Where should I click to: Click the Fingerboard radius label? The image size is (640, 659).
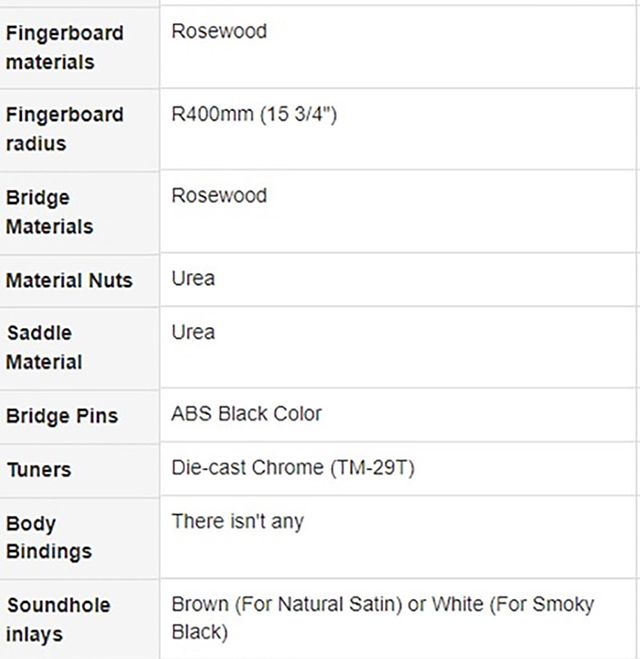click(64, 129)
